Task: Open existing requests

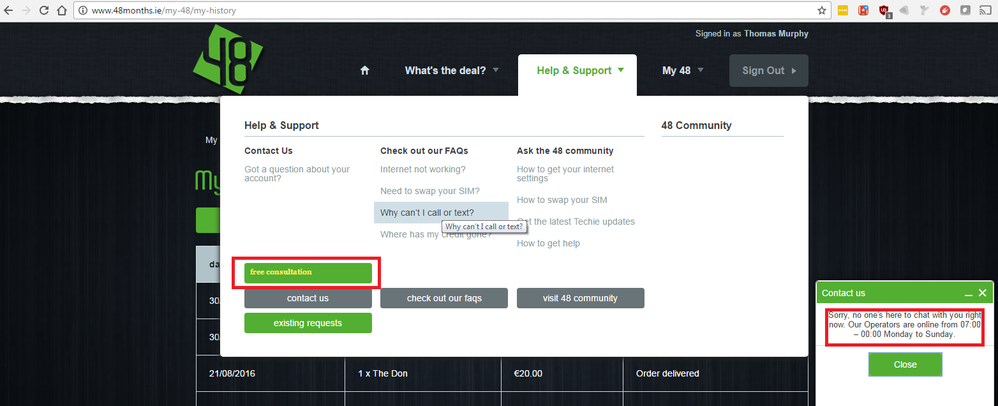Action: tap(308, 323)
